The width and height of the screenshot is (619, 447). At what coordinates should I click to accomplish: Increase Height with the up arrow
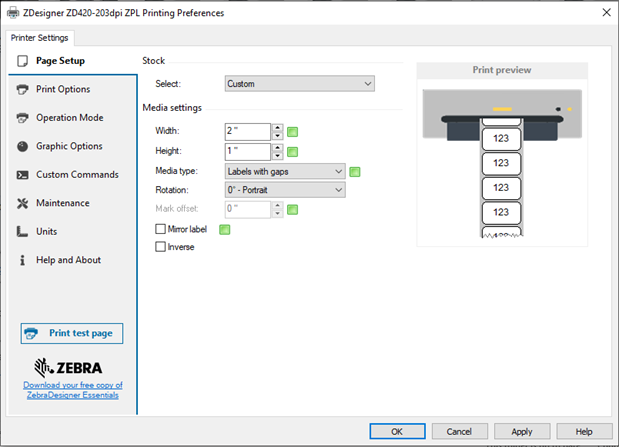coord(278,148)
